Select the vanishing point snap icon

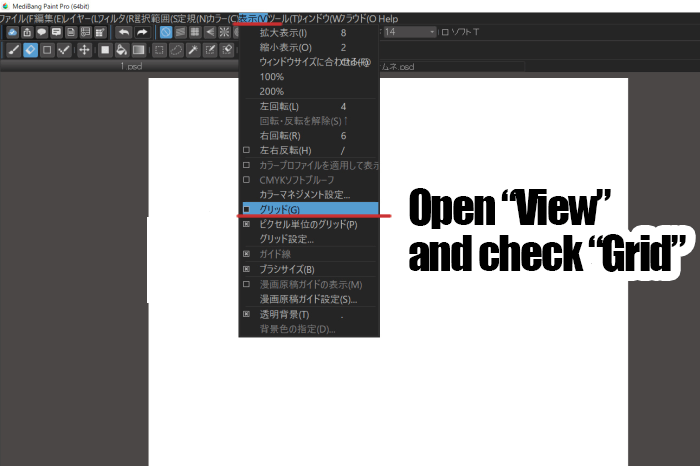[x=210, y=32]
